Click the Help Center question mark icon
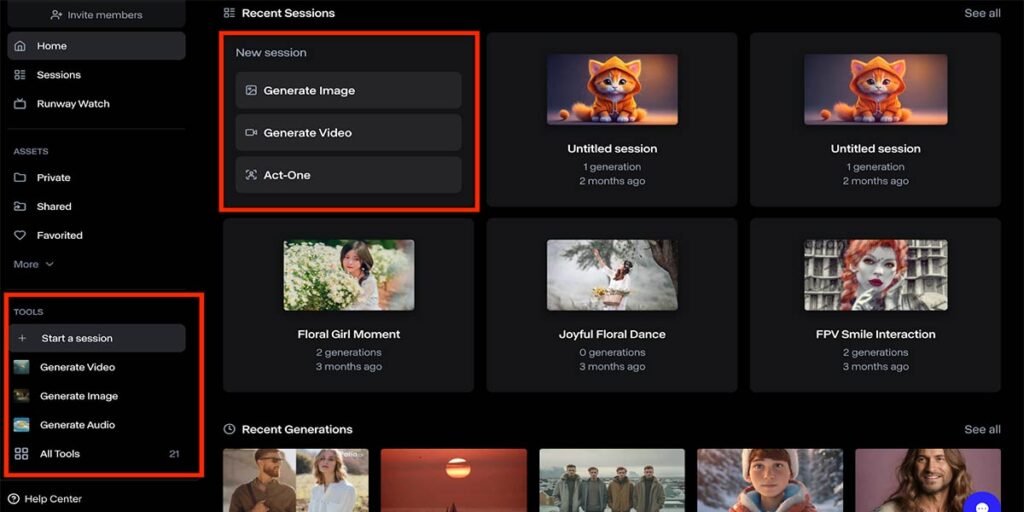Viewport: 1024px width, 512px height. tap(14, 499)
